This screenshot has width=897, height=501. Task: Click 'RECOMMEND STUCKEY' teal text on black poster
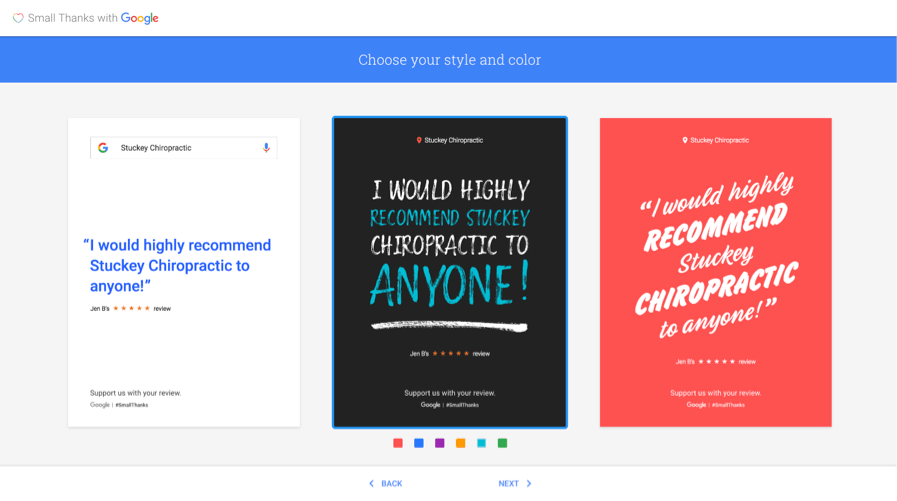click(450, 218)
